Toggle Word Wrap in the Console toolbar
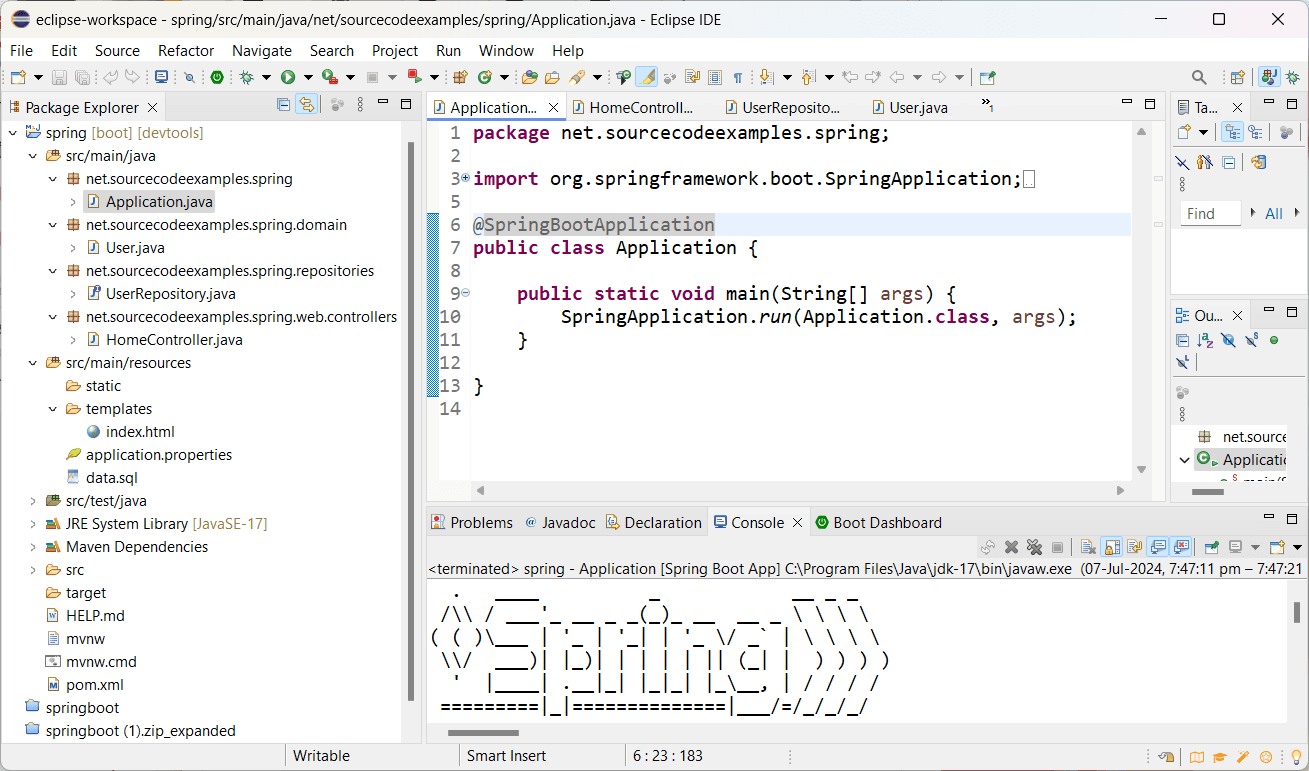 (1134, 547)
